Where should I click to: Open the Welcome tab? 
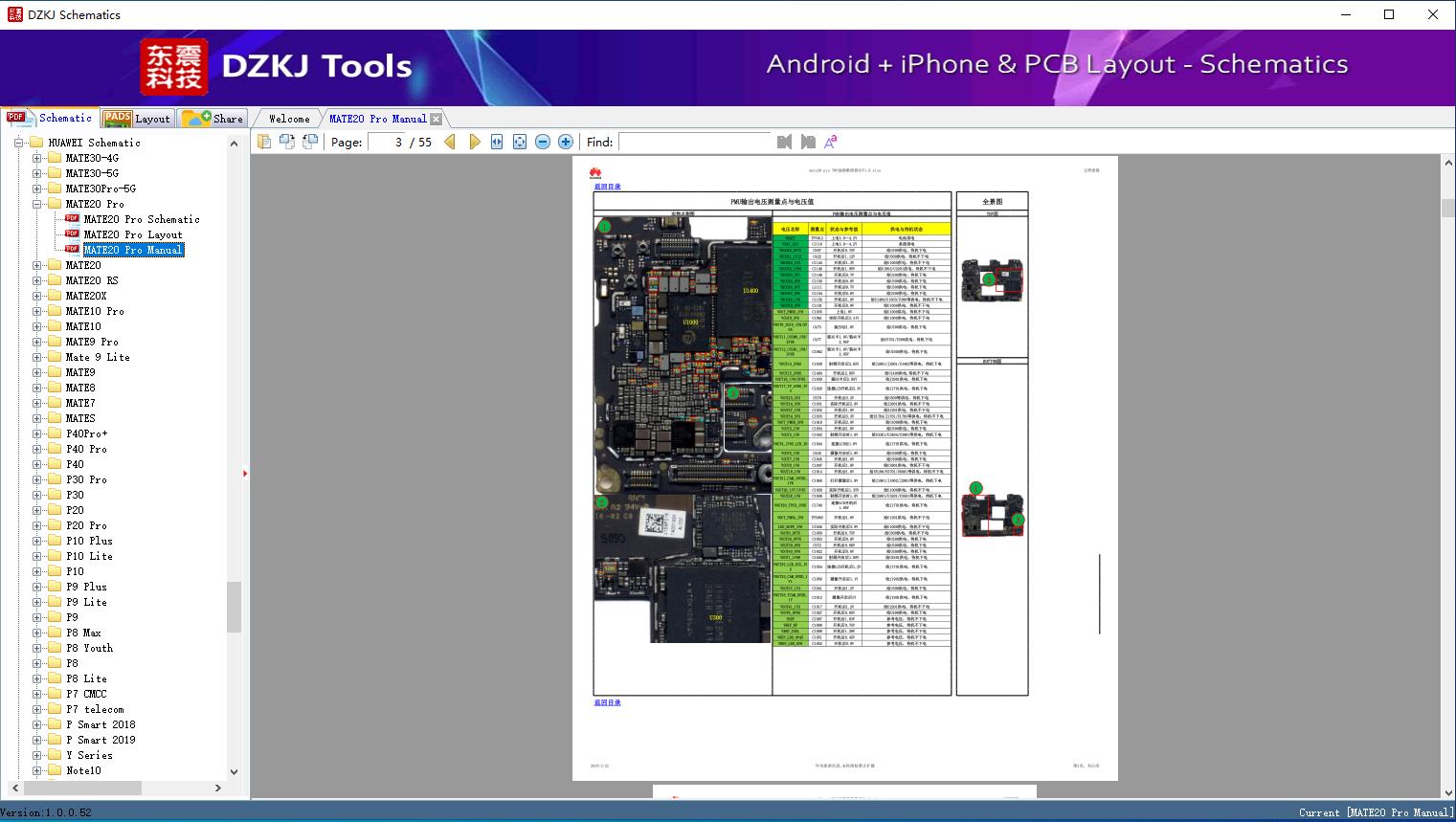coord(289,119)
